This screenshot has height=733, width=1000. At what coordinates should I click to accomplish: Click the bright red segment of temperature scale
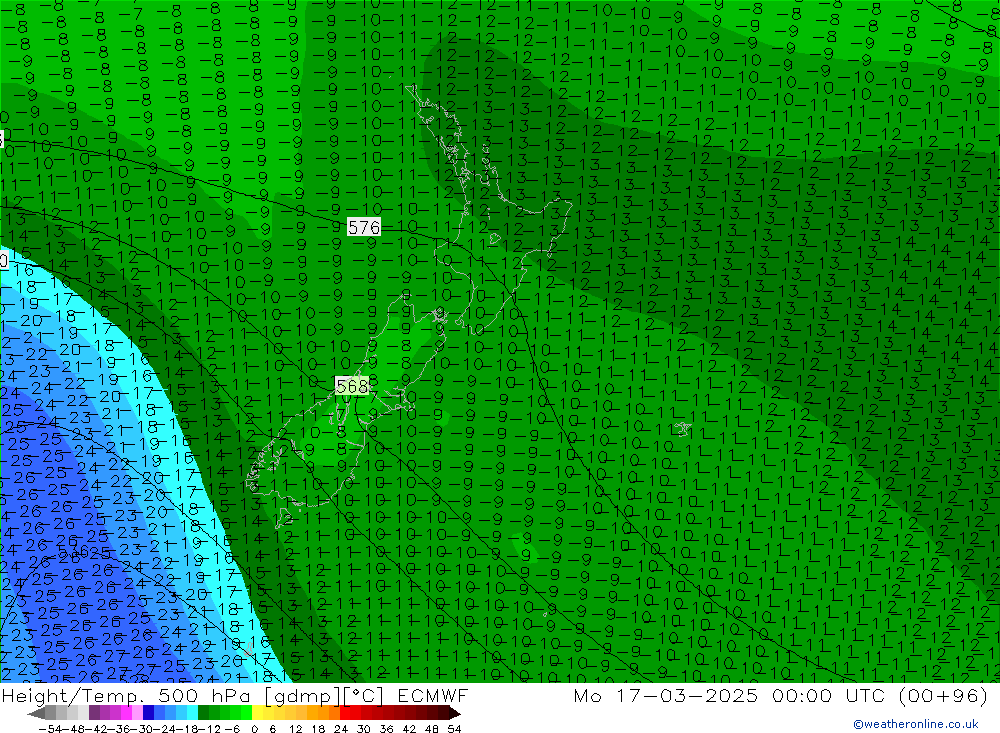(345, 713)
